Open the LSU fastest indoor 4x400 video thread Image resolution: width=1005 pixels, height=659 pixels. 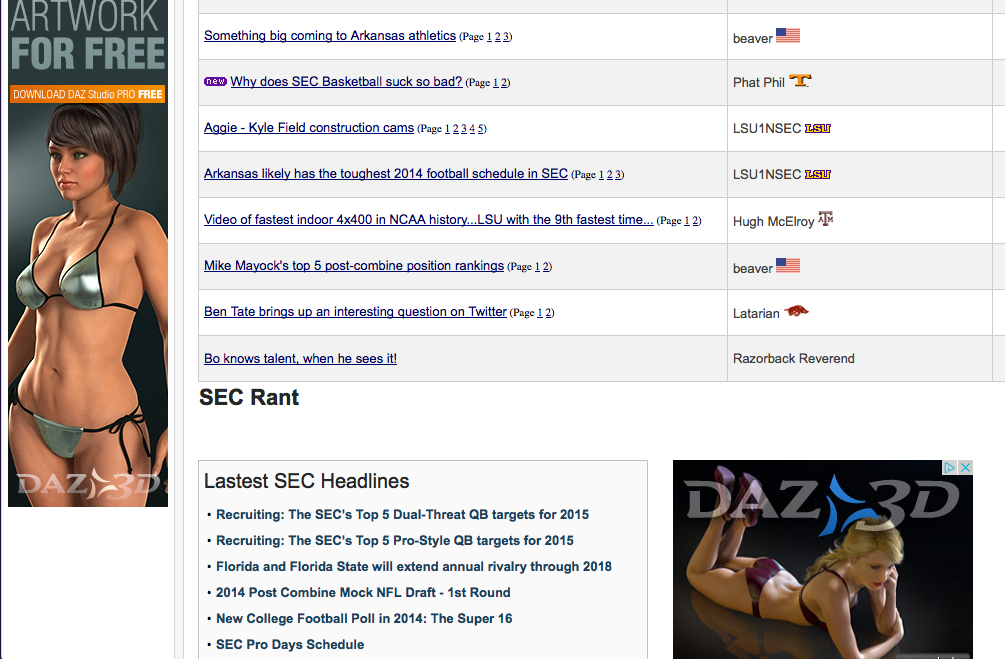pyautogui.click(x=428, y=220)
